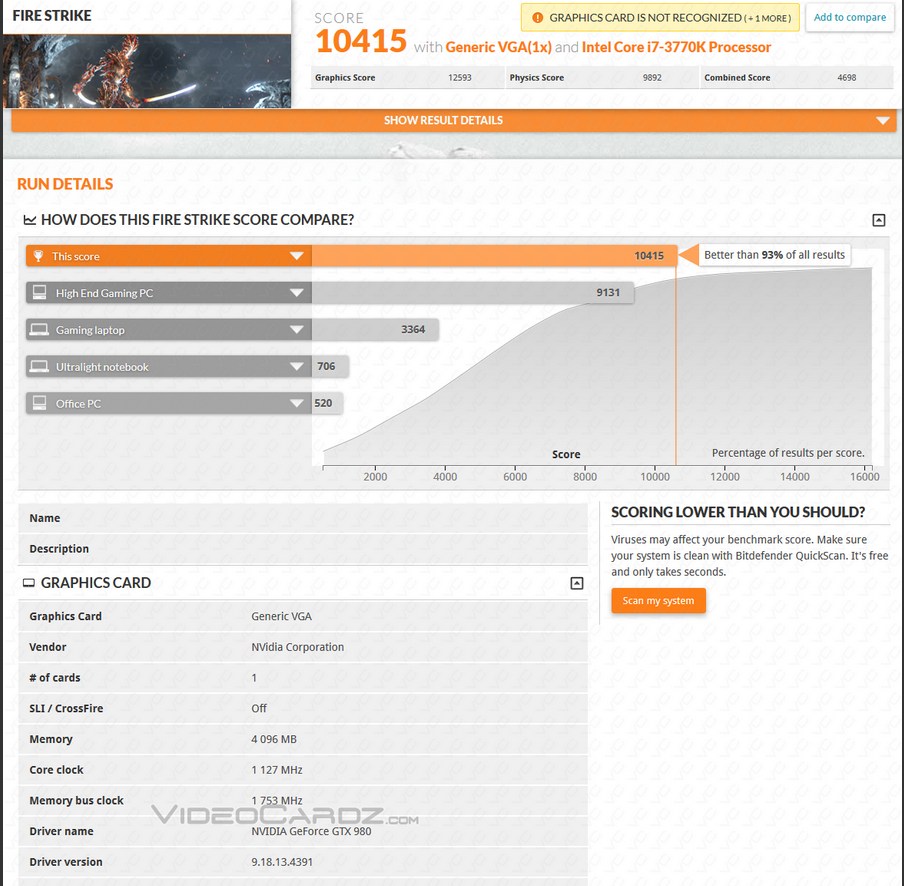
Task: Click the 10415 value in orange bar
Action: coord(649,255)
